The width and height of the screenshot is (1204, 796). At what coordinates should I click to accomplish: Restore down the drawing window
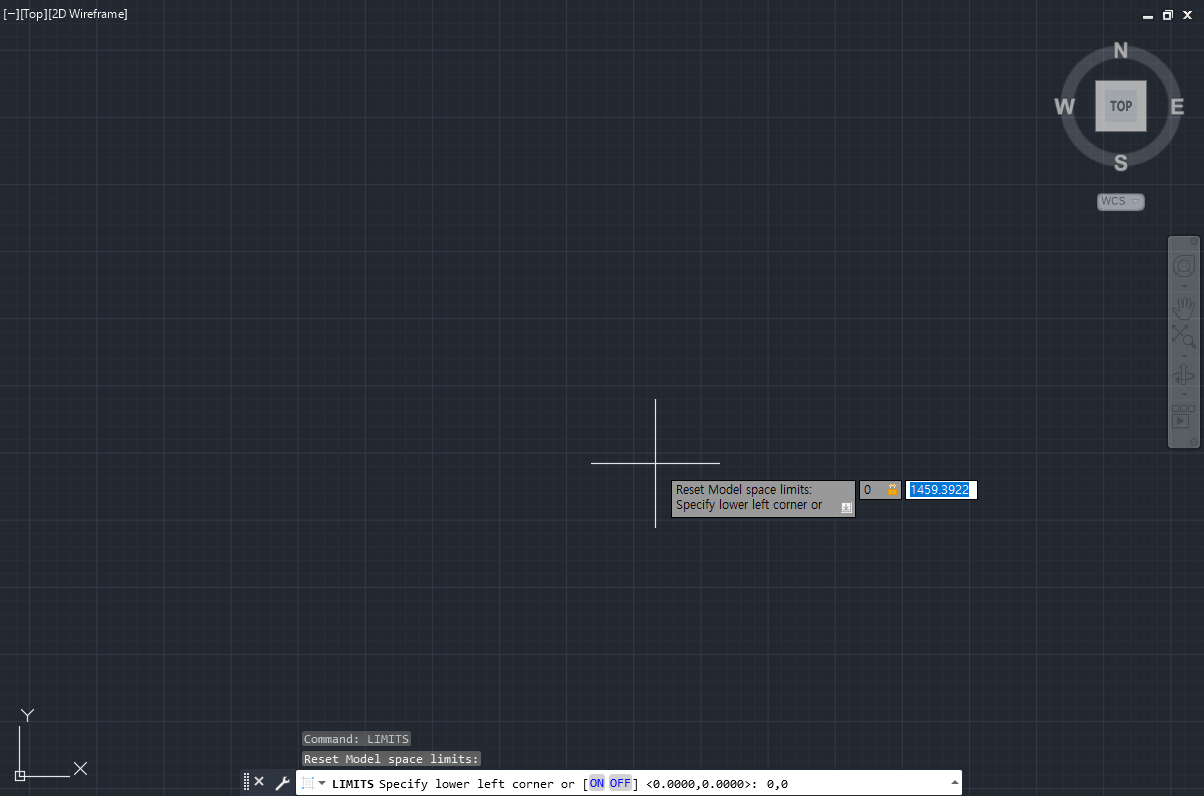tap(1167, 15)
